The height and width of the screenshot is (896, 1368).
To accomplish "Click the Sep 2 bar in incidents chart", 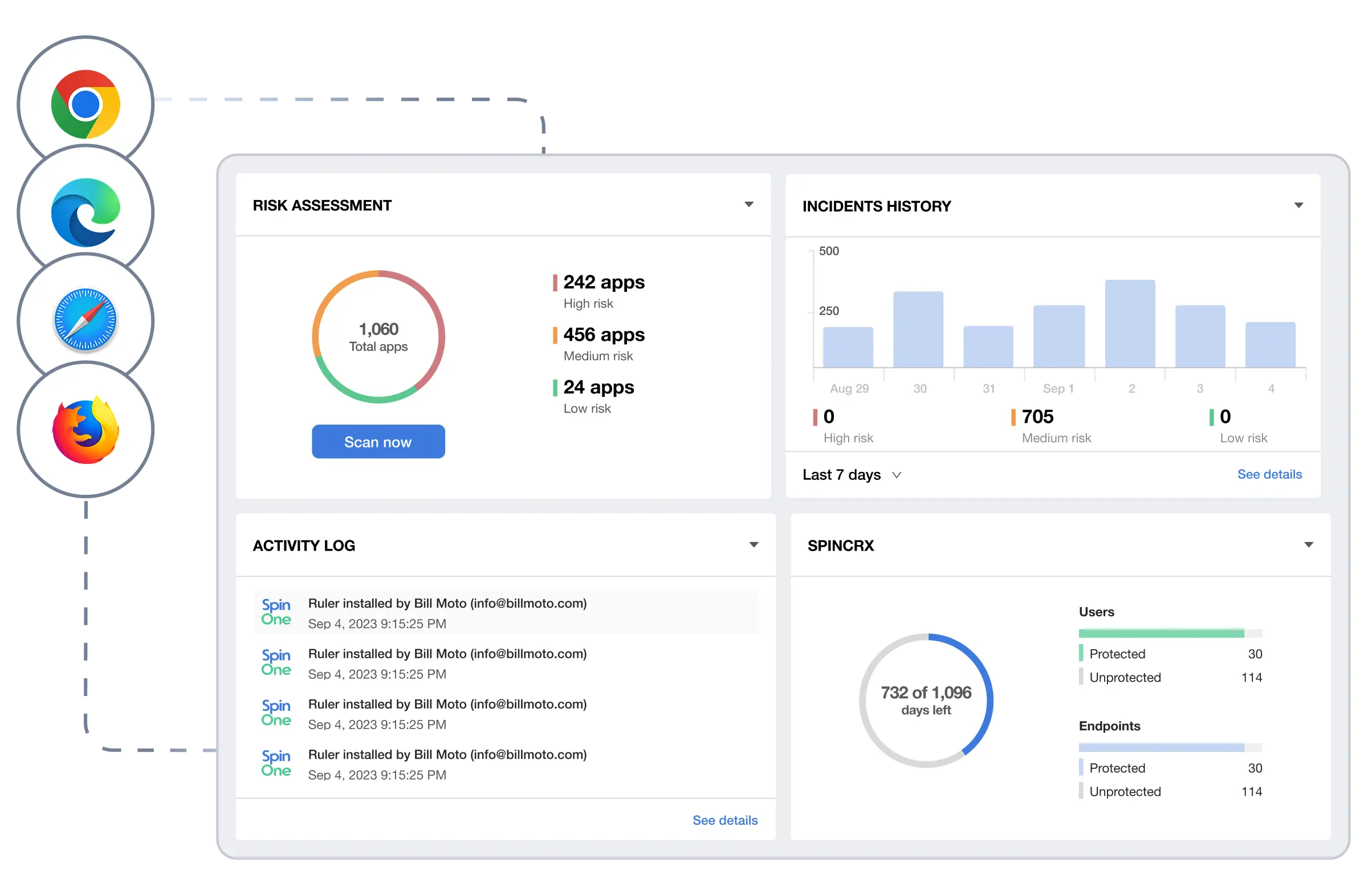I will [1130, 324].
